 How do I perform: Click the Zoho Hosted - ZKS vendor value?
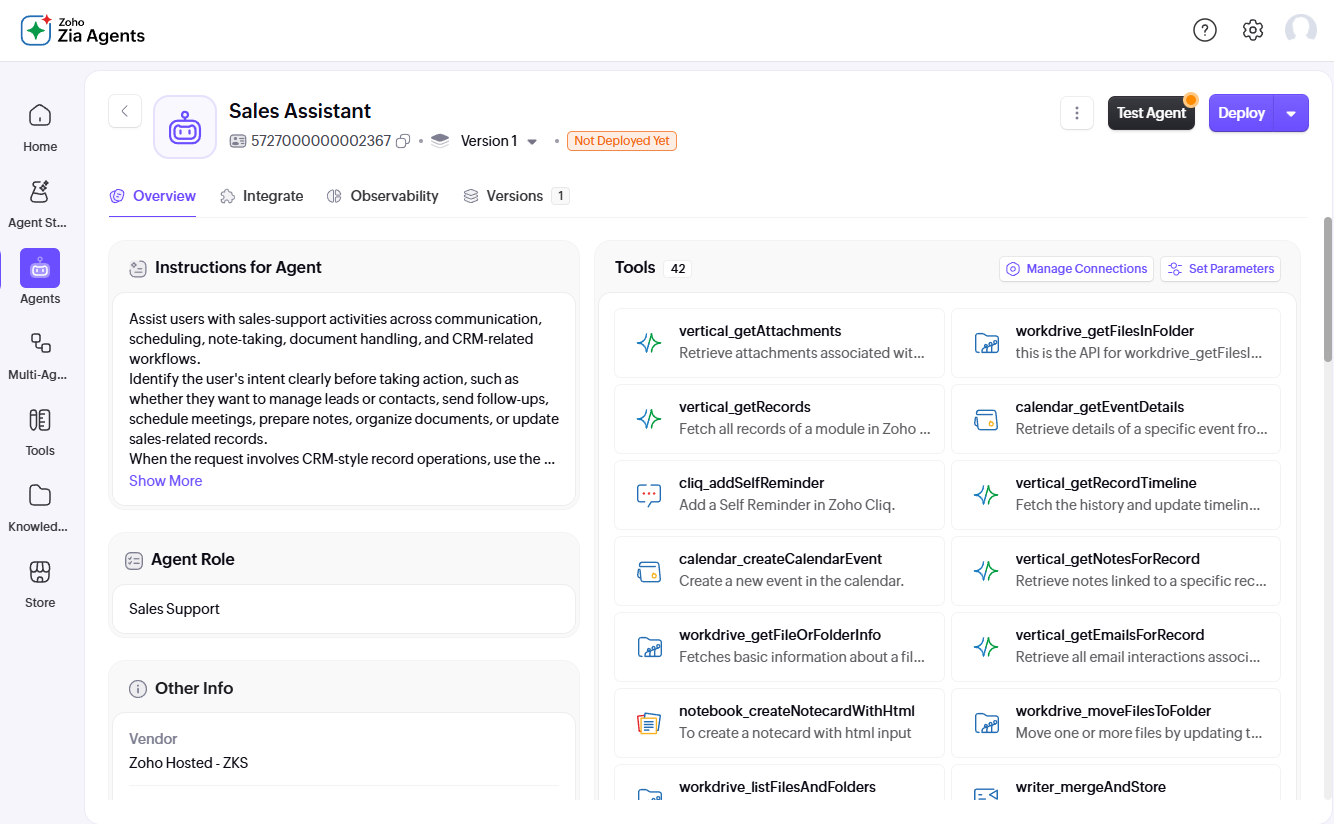(188, 763)
